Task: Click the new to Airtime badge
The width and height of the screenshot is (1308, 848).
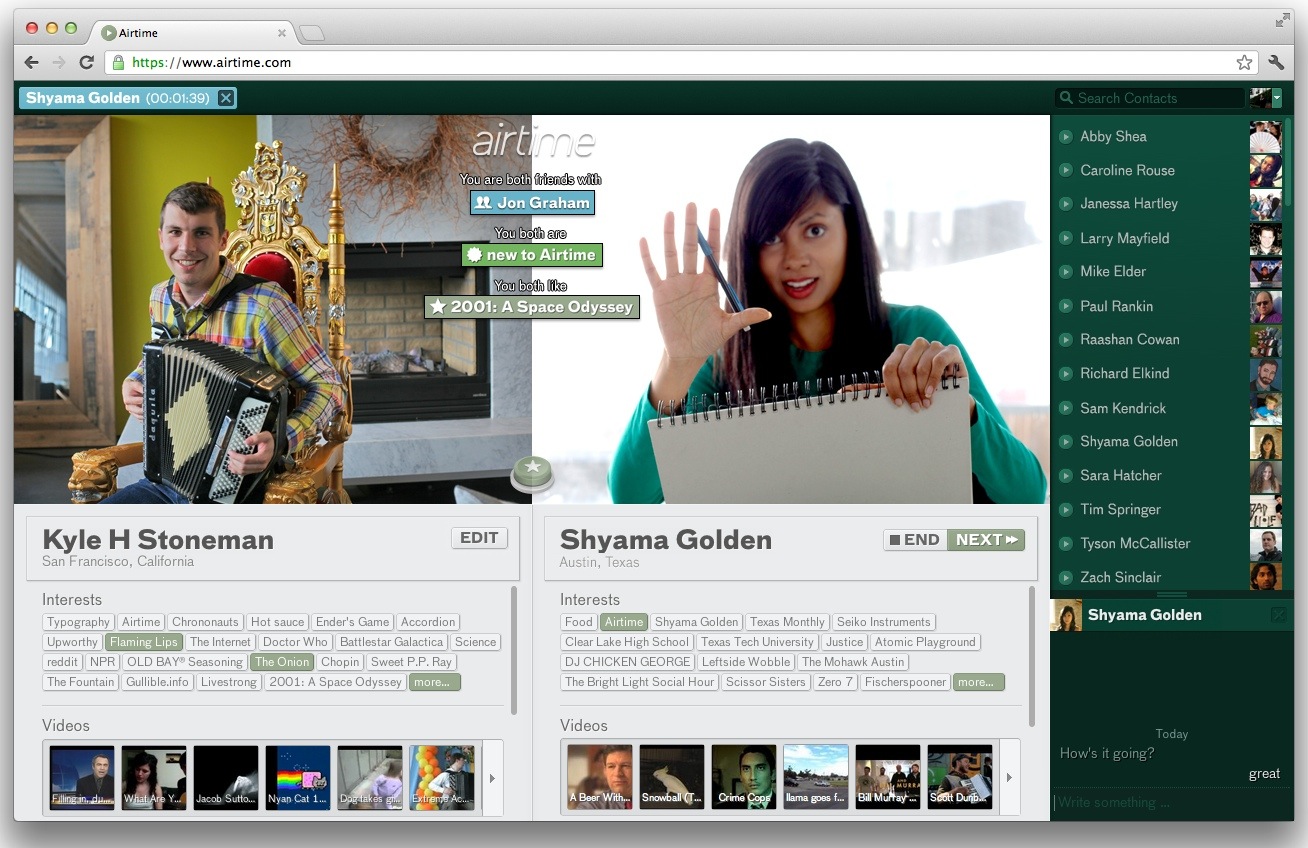Action: pos(532,255)
